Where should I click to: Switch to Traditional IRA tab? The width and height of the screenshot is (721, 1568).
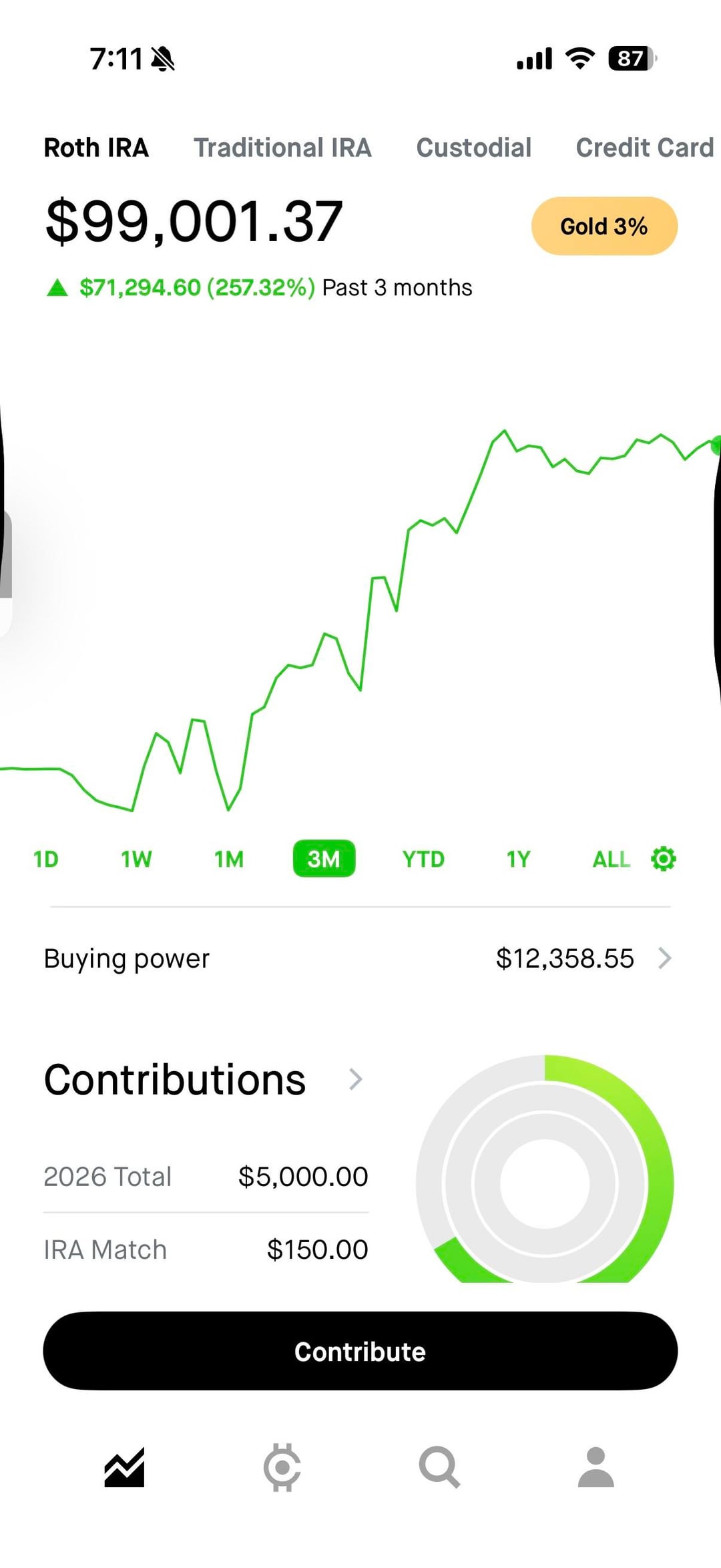282,148
